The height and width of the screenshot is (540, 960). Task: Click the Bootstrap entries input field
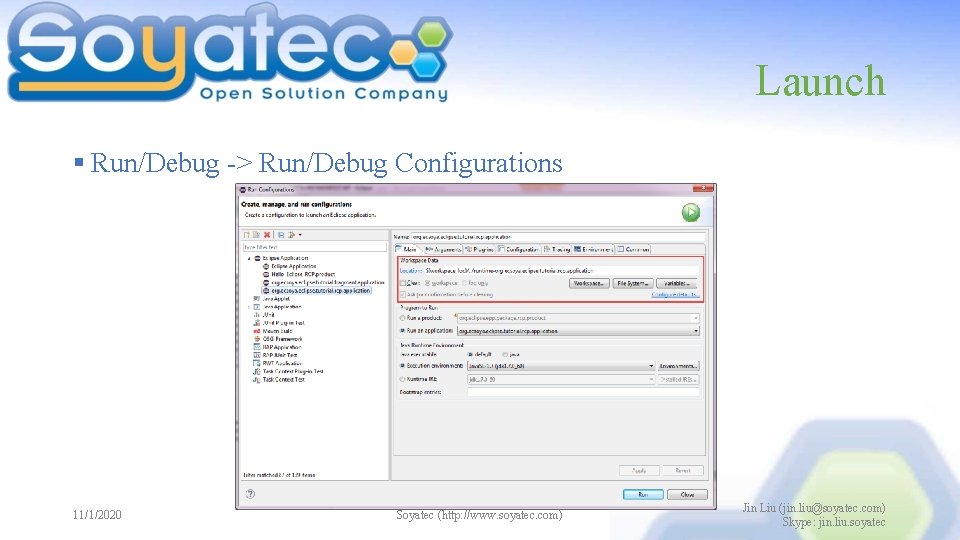(583, 392)
